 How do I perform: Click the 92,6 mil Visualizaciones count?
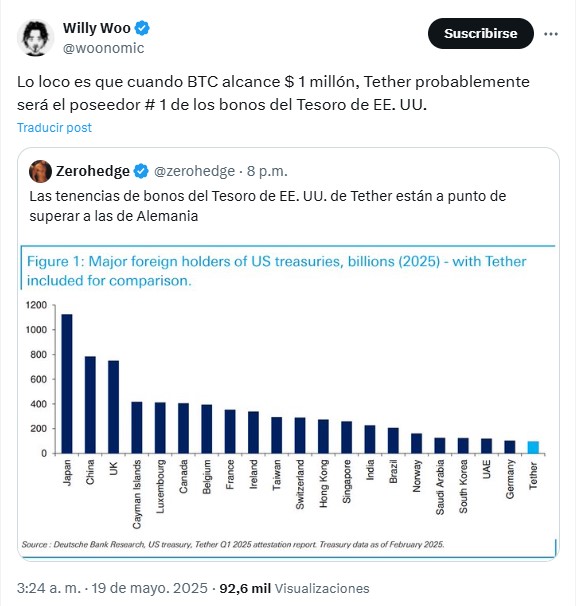294,588
